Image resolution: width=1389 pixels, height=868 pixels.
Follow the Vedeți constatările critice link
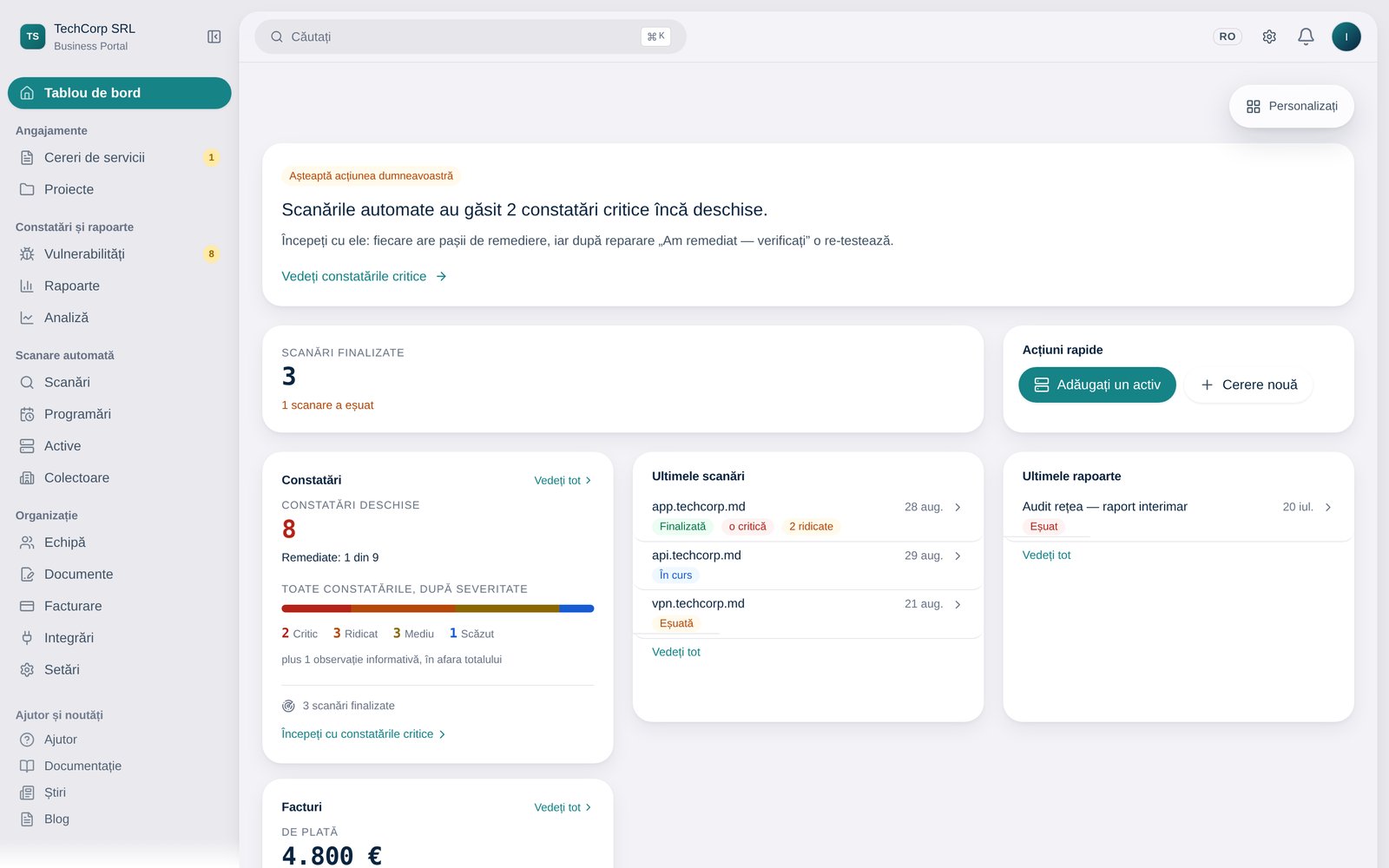pyautogui.click(x=365, y=276)
